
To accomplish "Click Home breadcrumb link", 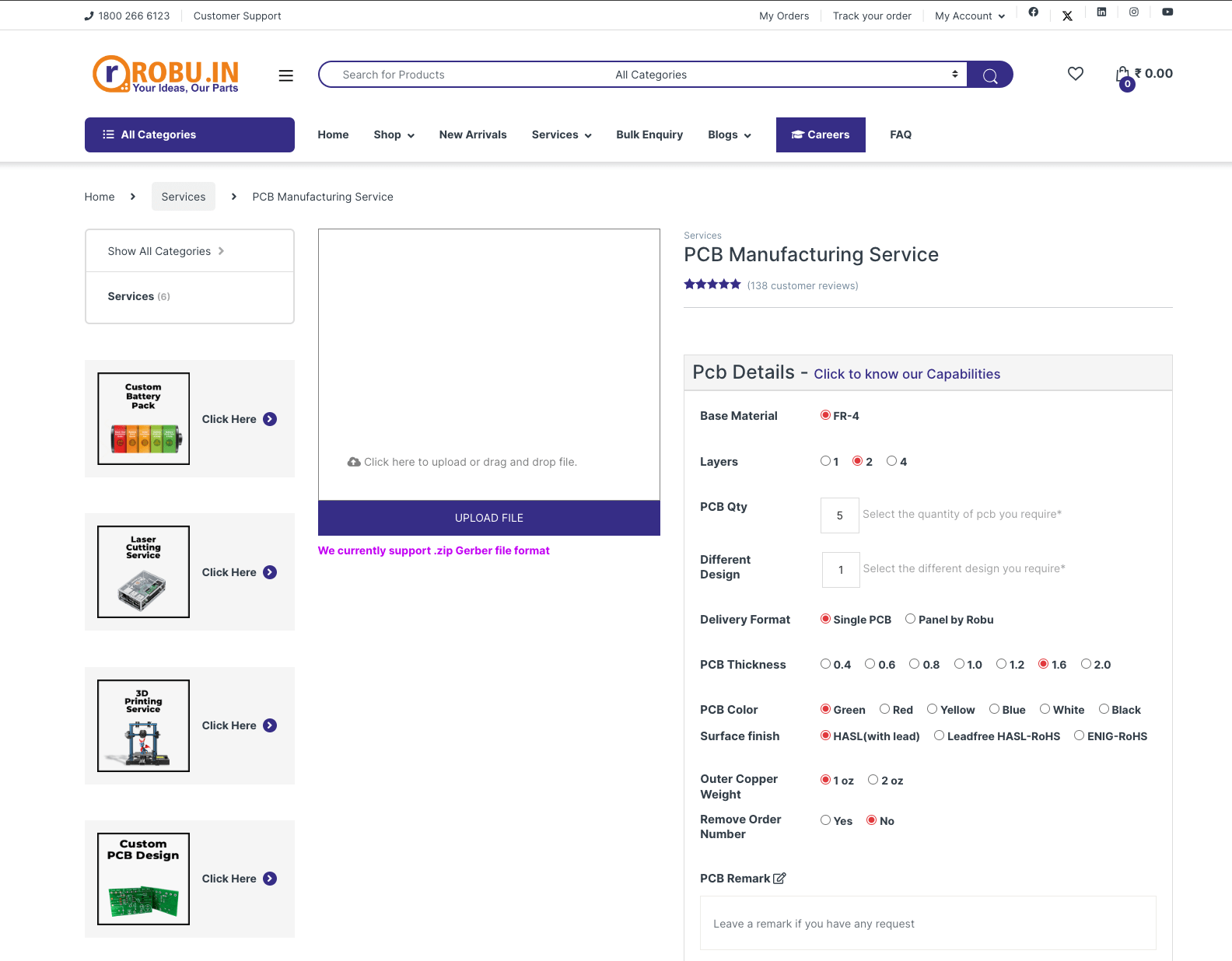I will [x=100, y=197].
